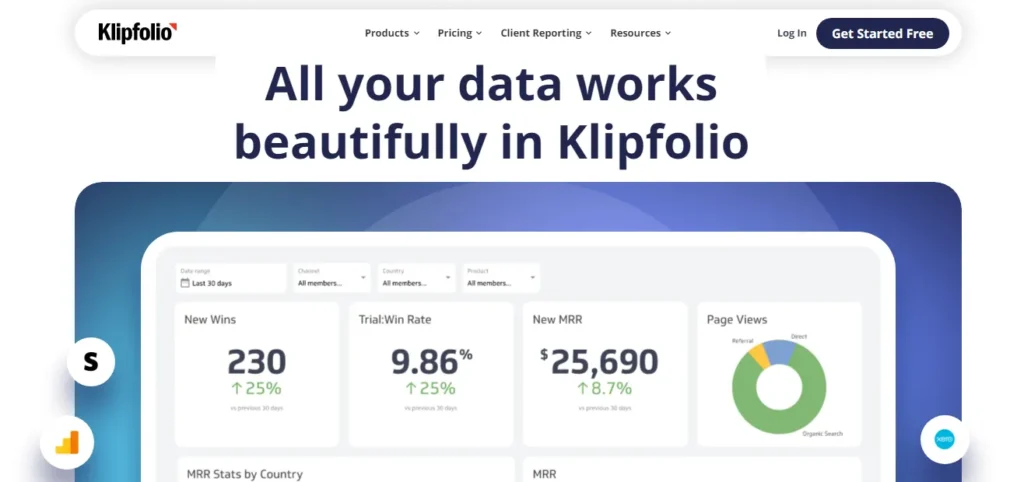Click the MRR Stats by Country heading
The image size is (1024, 482).
click(x=244, y=474)
